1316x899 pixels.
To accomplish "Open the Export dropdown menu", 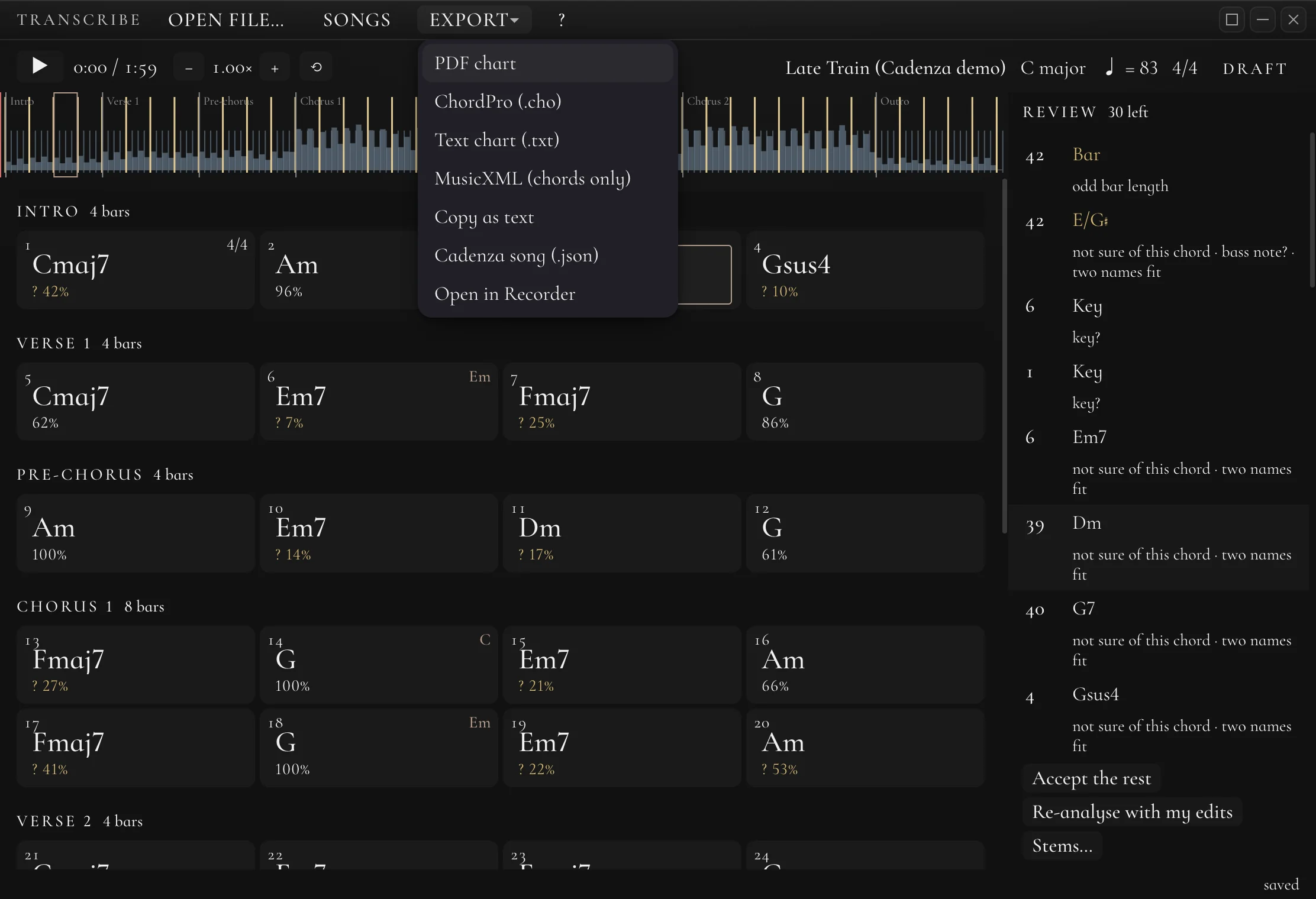I will click(x=474, y=20).
